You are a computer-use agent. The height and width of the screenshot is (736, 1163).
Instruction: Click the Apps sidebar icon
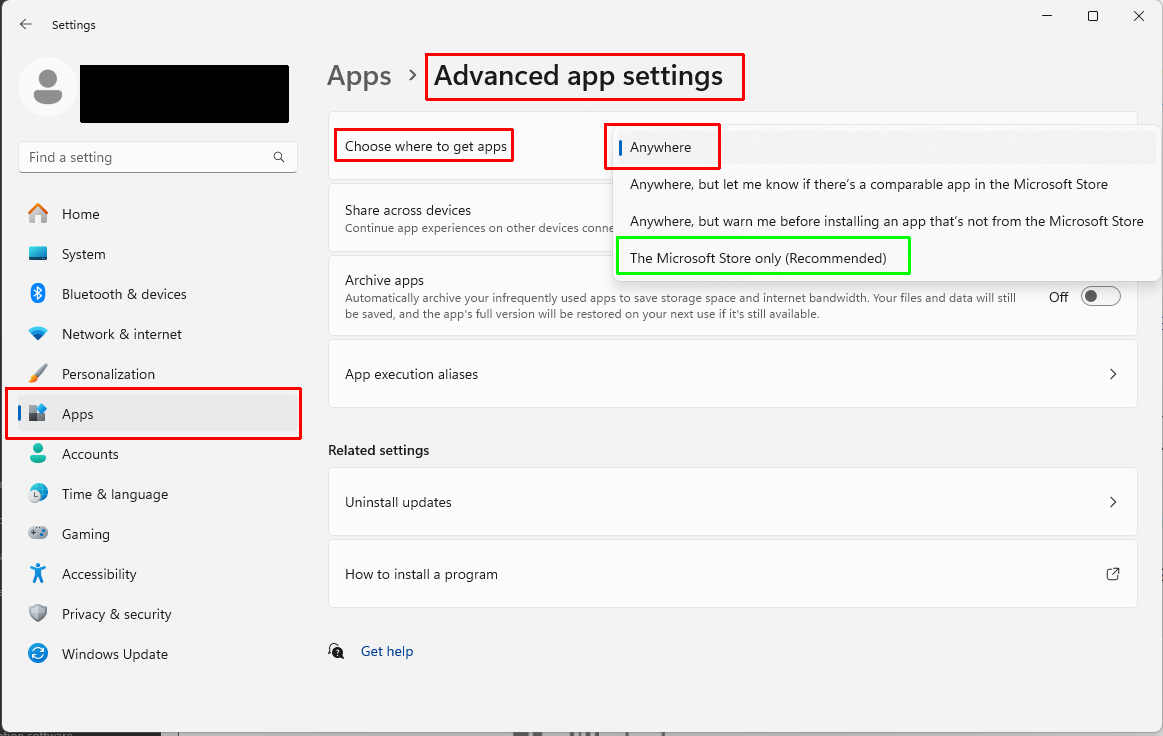tap(38, 413)
